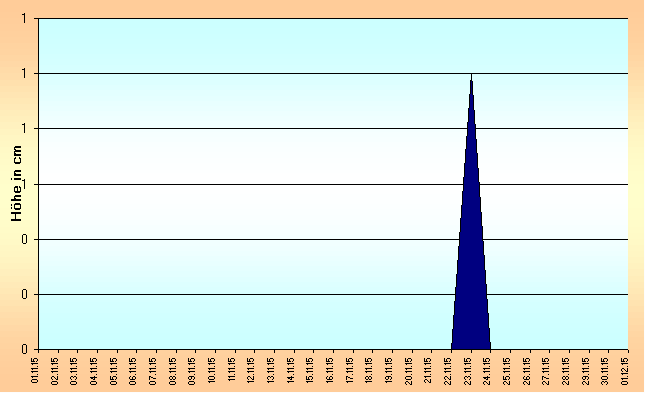Click the 01.11.15 date label
This screenshot has height=393, width=645.
click(x=35, y=370)
